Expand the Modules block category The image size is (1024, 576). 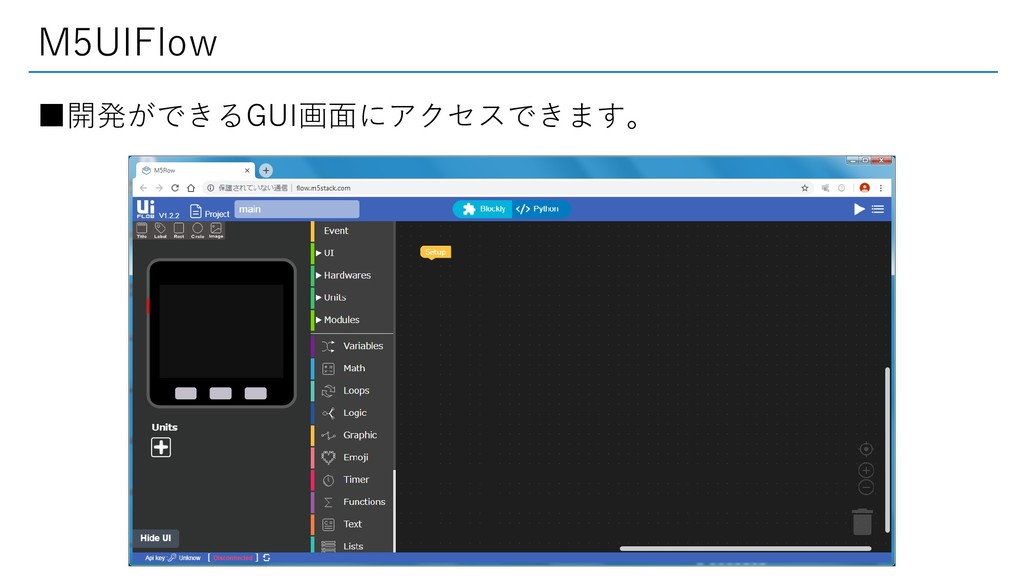pyautogui.click(x=353, y=319)
